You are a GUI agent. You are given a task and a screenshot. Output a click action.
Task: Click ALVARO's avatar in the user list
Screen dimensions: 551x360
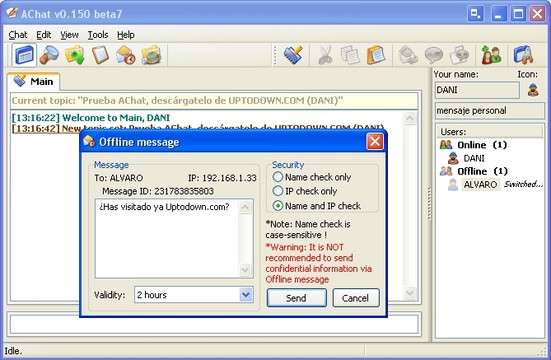tap(453, 185)
